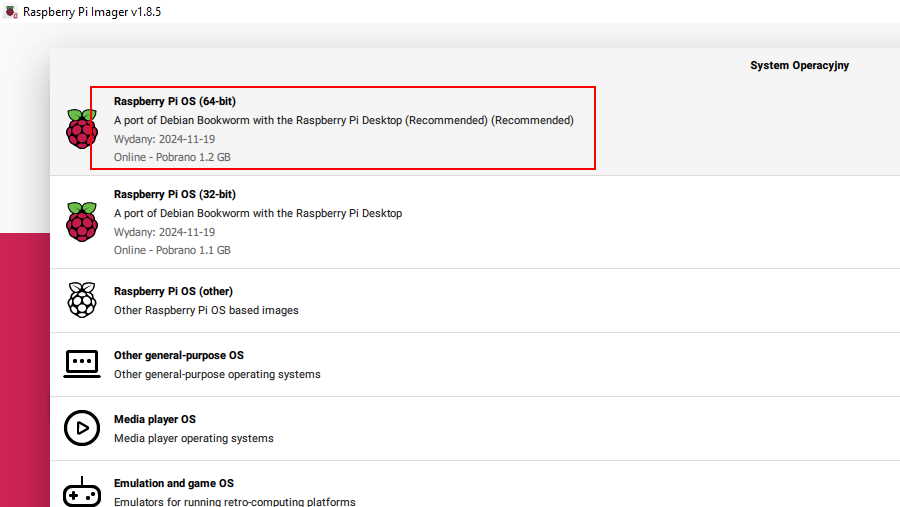This screenshot has width=900, height=507.
Task: Click the Raspberry Pi Imager icon in title bar
Action: (11, 12)
